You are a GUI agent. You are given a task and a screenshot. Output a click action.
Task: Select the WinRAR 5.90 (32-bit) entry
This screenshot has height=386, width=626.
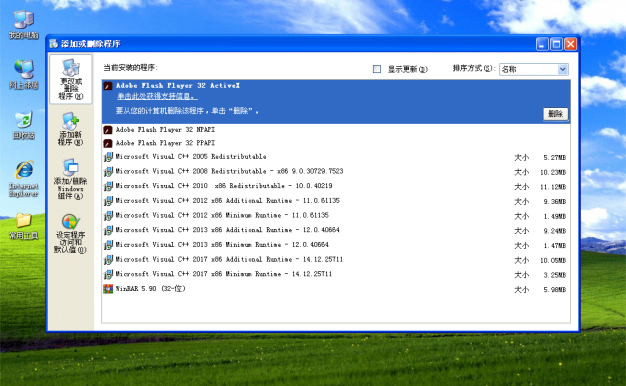click(x=336, y=289)
